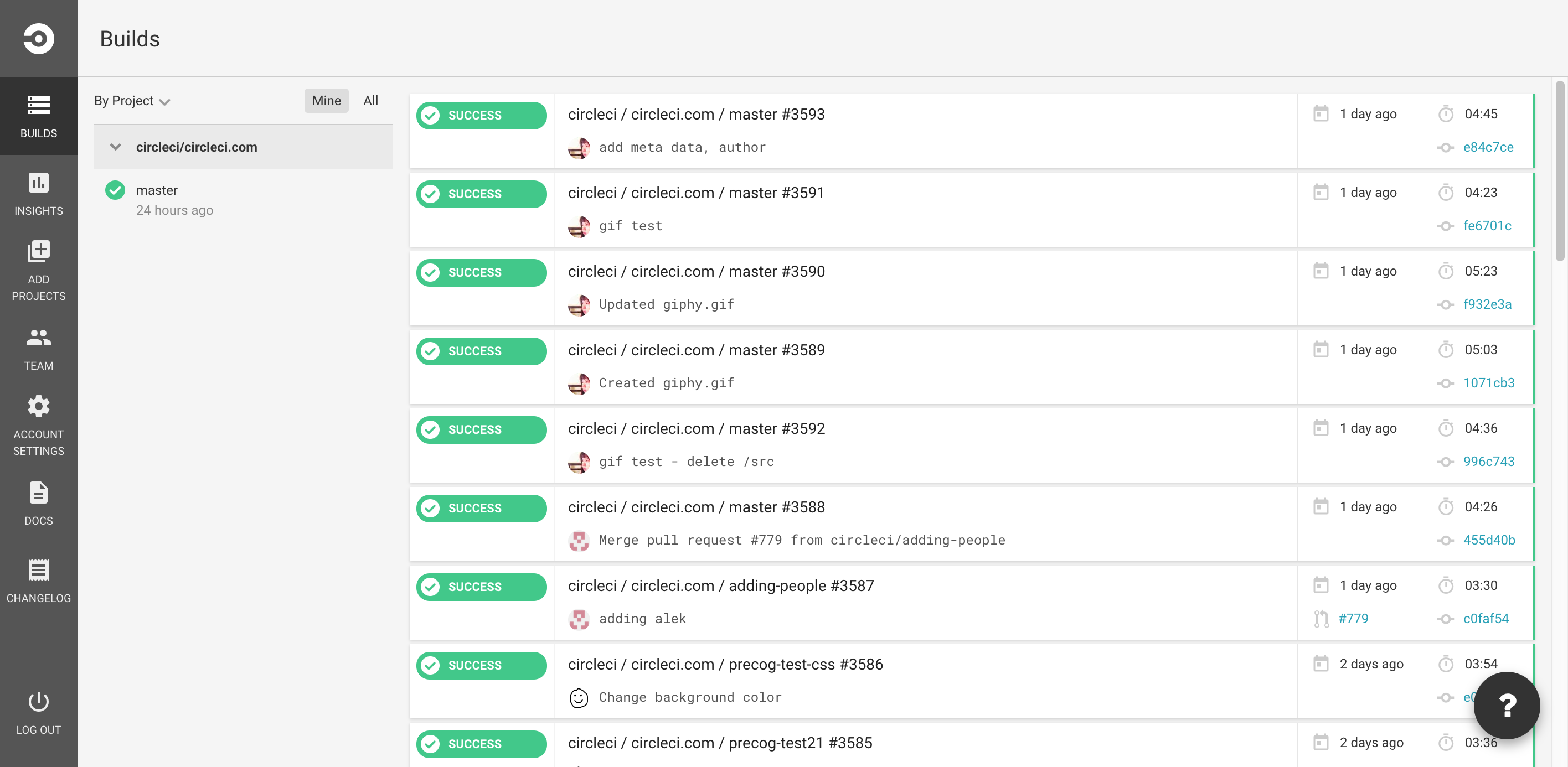Click stopwatch icon next to 04:23
The image size is (1568, 767).
(x=1446, y=192)
